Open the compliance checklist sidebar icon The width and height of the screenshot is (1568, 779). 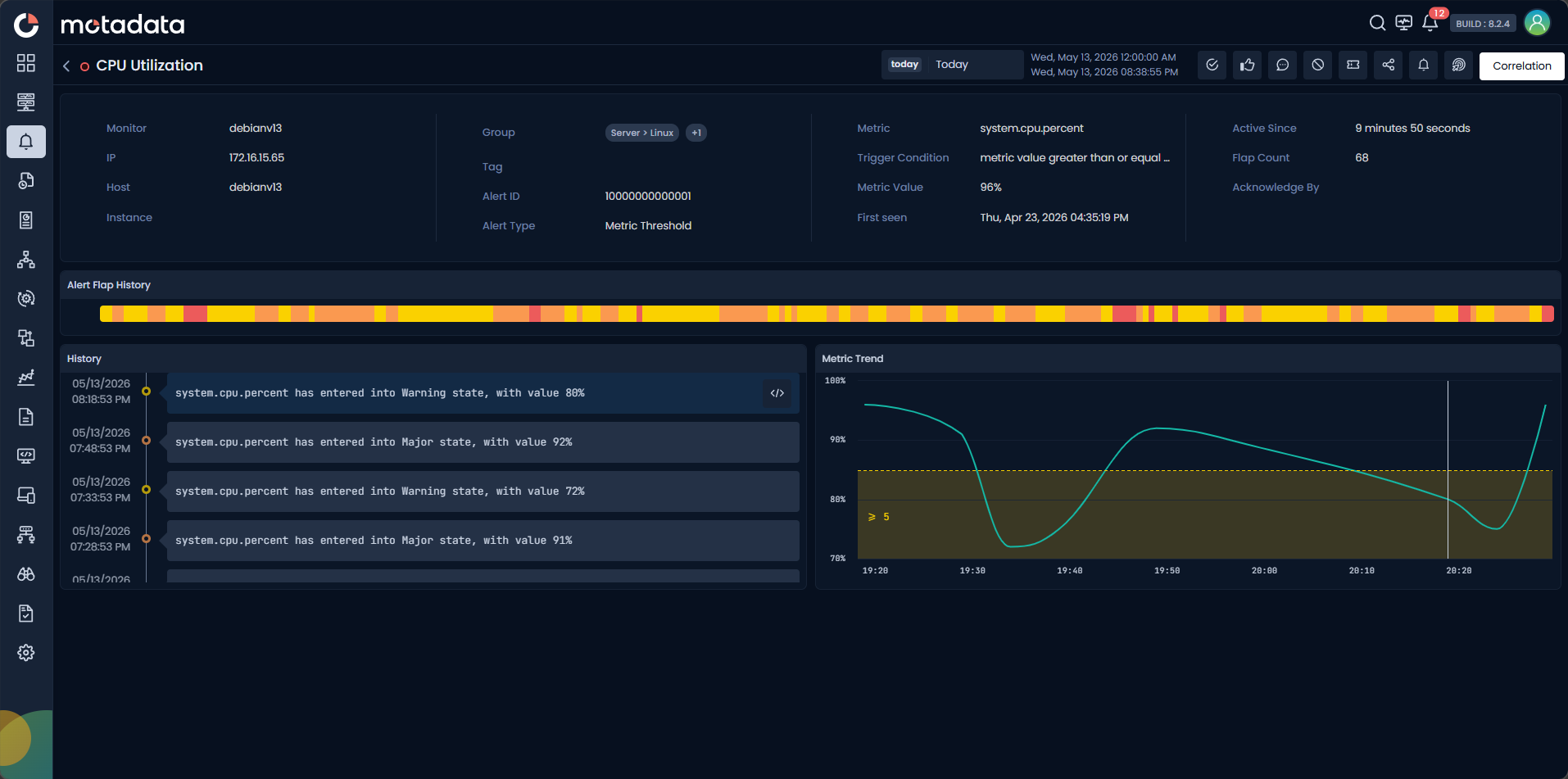(x=26, y=614)
